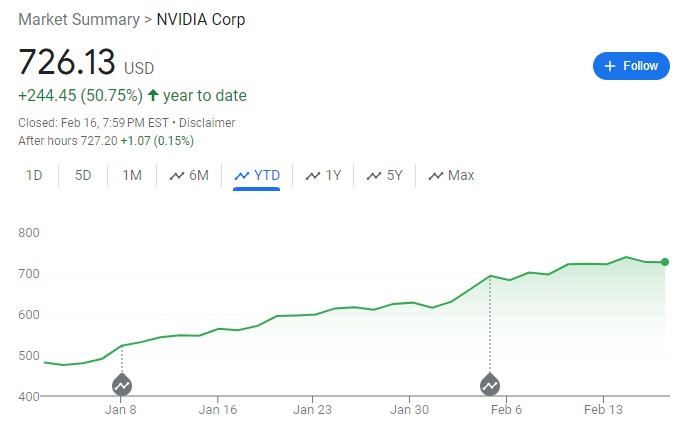Click the Feb 6 chart event marker
The width and height of the screenshot is (694, 431).
coord(490,384)
